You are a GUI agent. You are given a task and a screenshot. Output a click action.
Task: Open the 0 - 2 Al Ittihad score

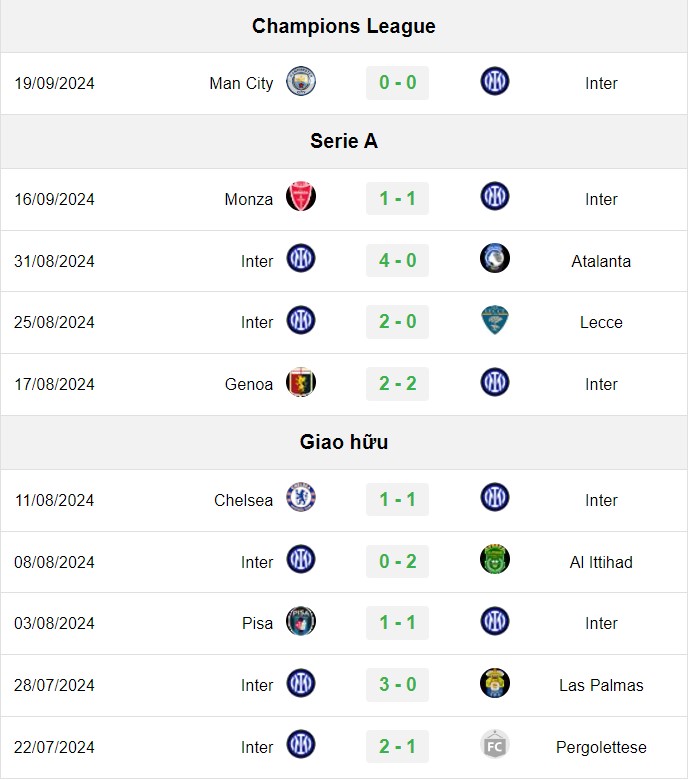click(x=397, y=561)
